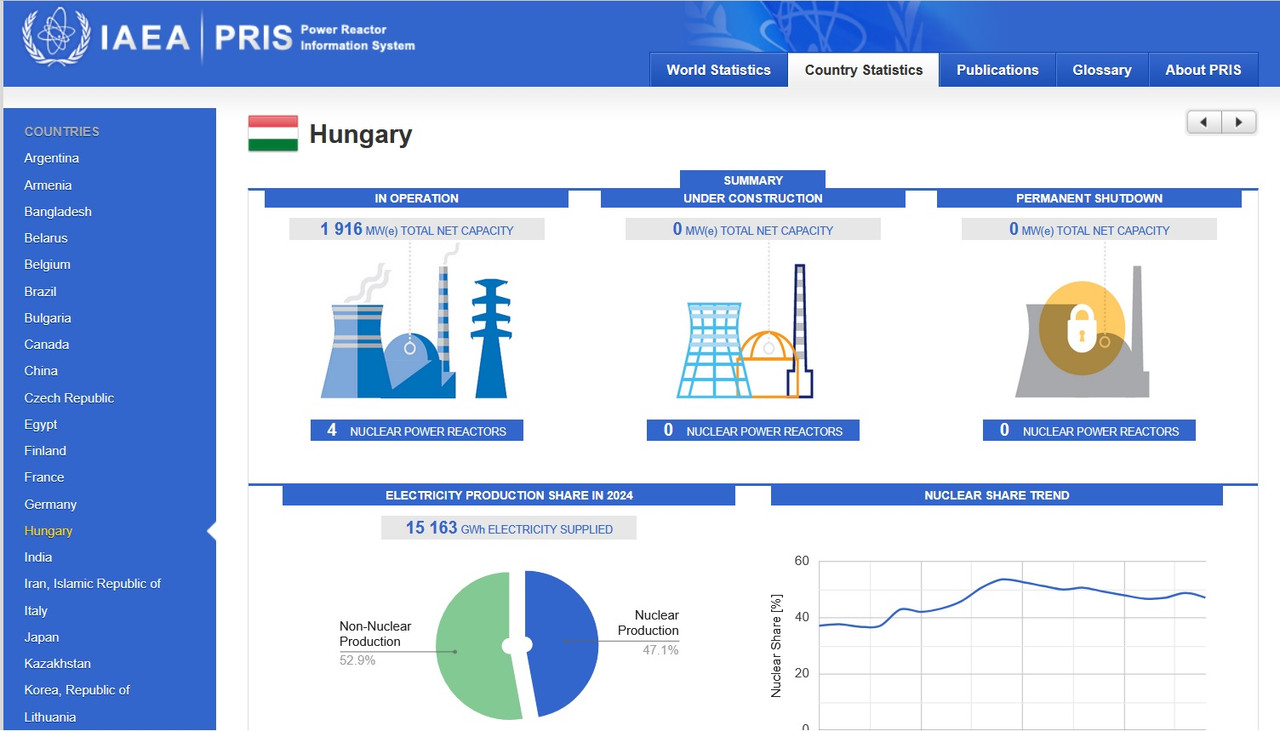Select the Country Statistics tab
This screenshot has height=731, width=1280.
click(863, 70)
